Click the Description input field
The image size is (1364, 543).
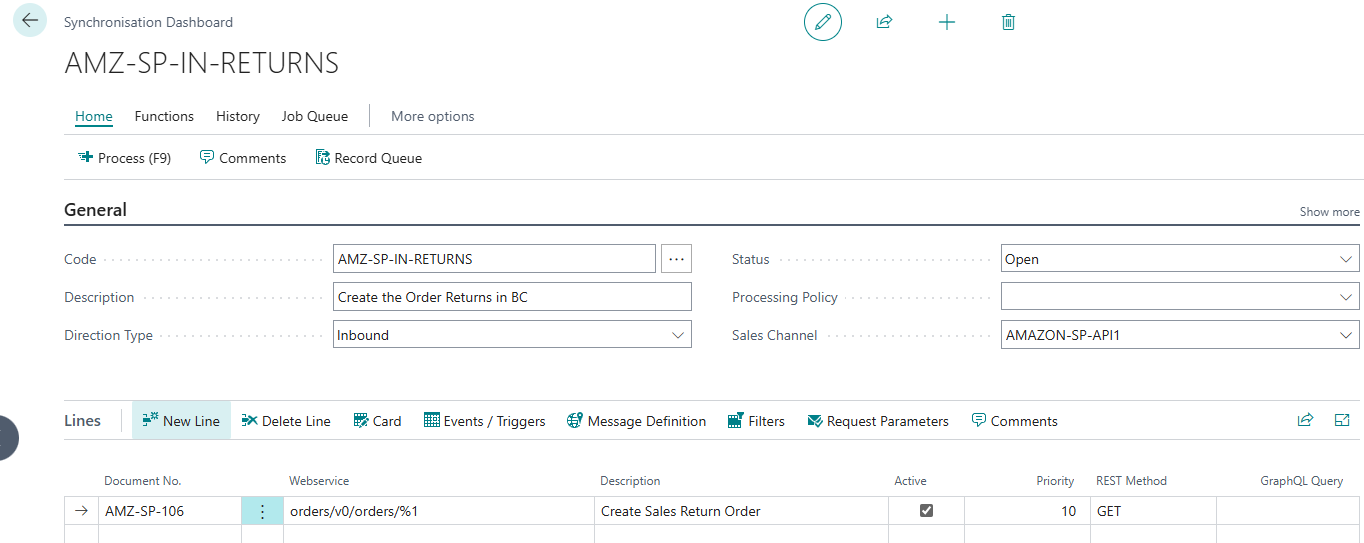click(x=512, y=297)
